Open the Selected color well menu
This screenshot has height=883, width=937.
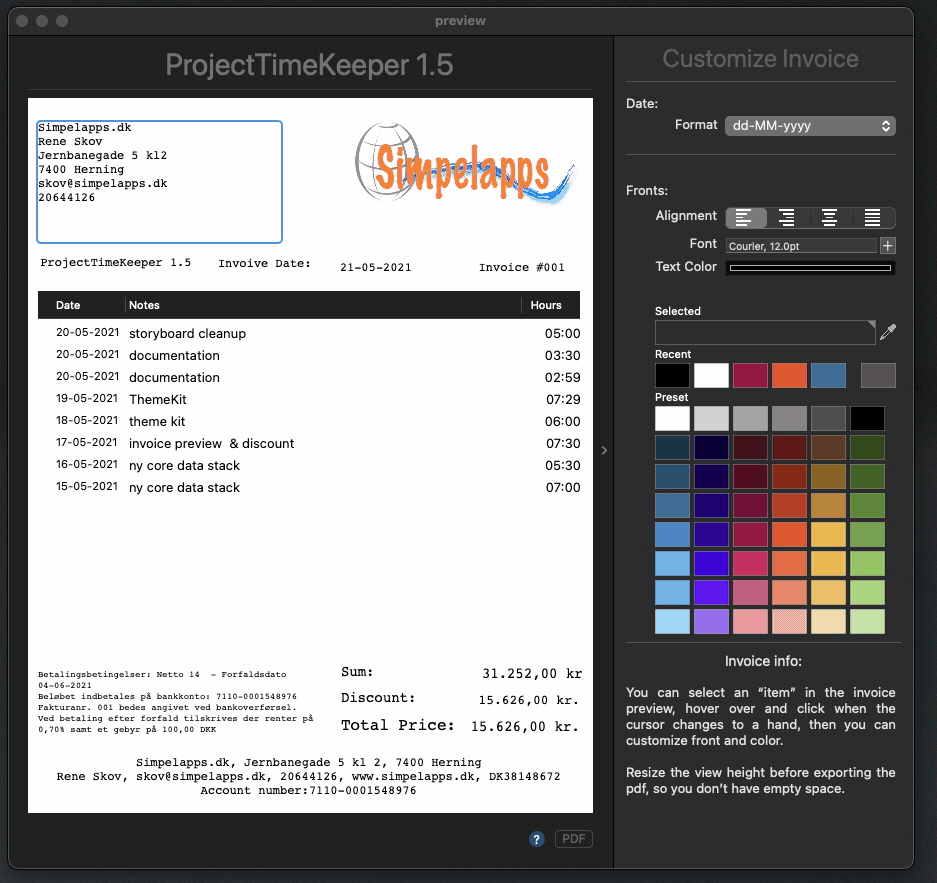tap(765, 333)
